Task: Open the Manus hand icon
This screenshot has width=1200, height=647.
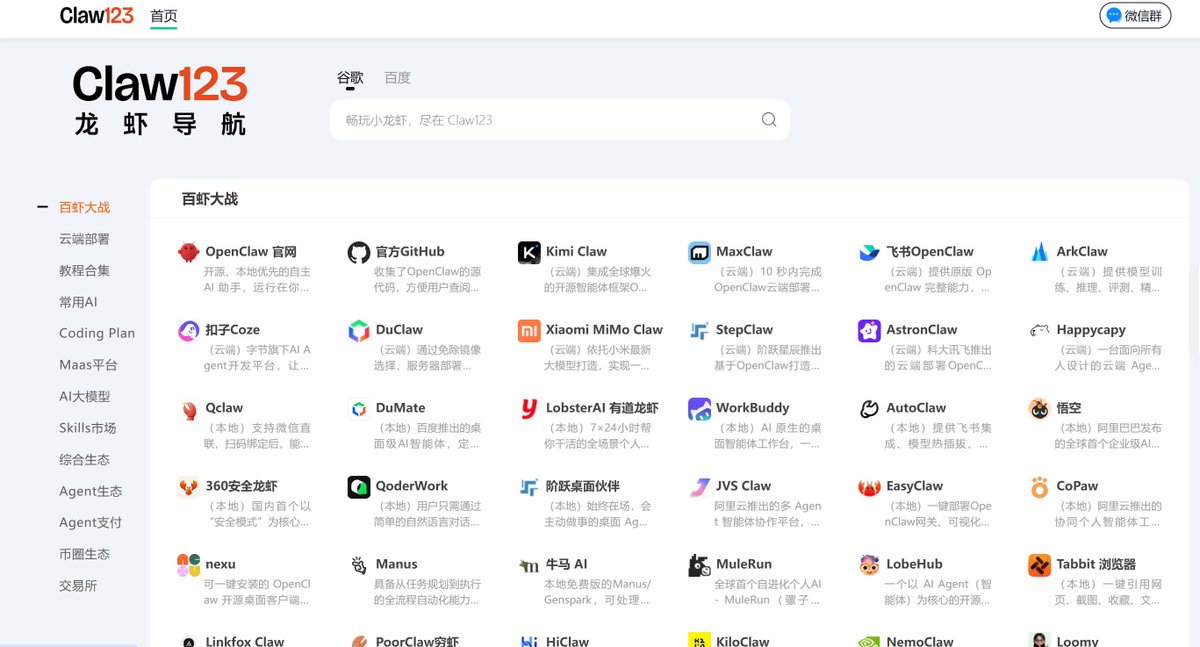Action: point(359,564)
